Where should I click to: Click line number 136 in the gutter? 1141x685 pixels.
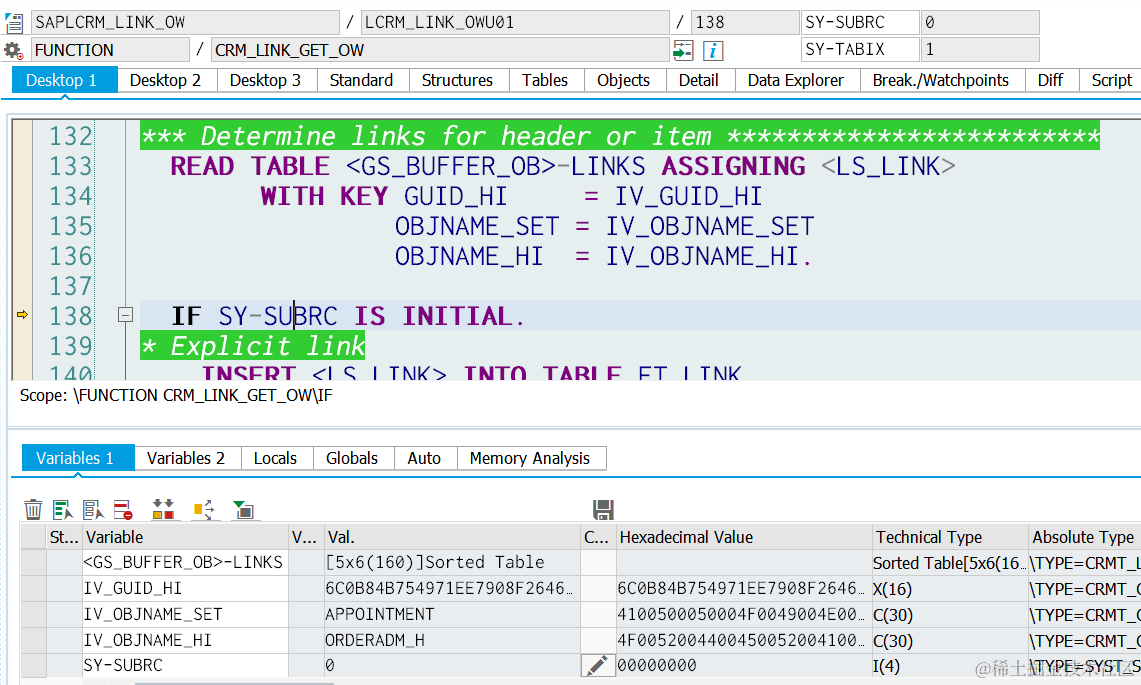click(x=71, y=256)
